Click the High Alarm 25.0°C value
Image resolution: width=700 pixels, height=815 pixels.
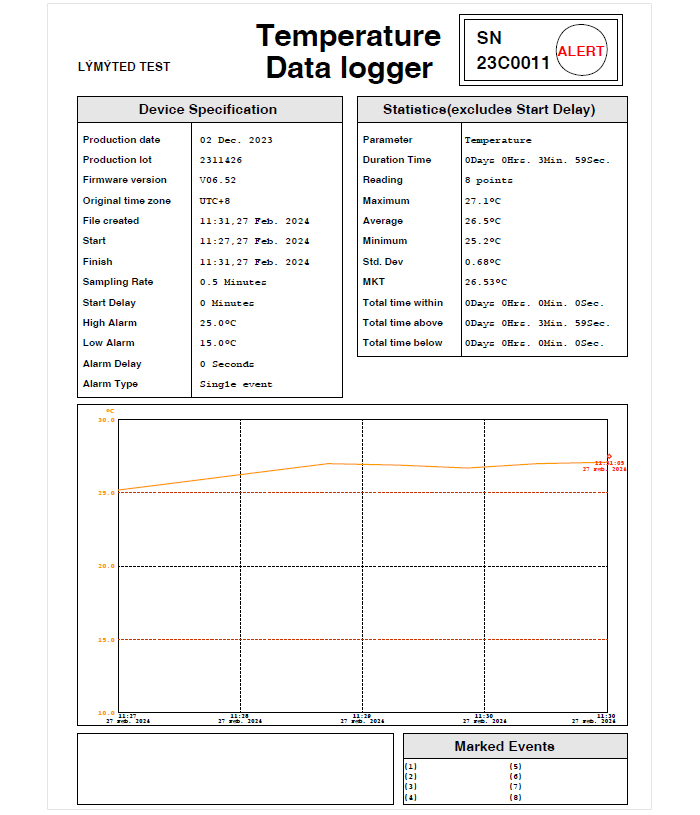point(218,324)
